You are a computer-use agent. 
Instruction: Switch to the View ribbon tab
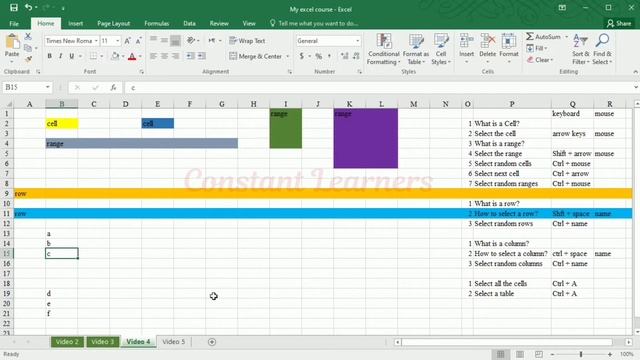click(249, 23)
